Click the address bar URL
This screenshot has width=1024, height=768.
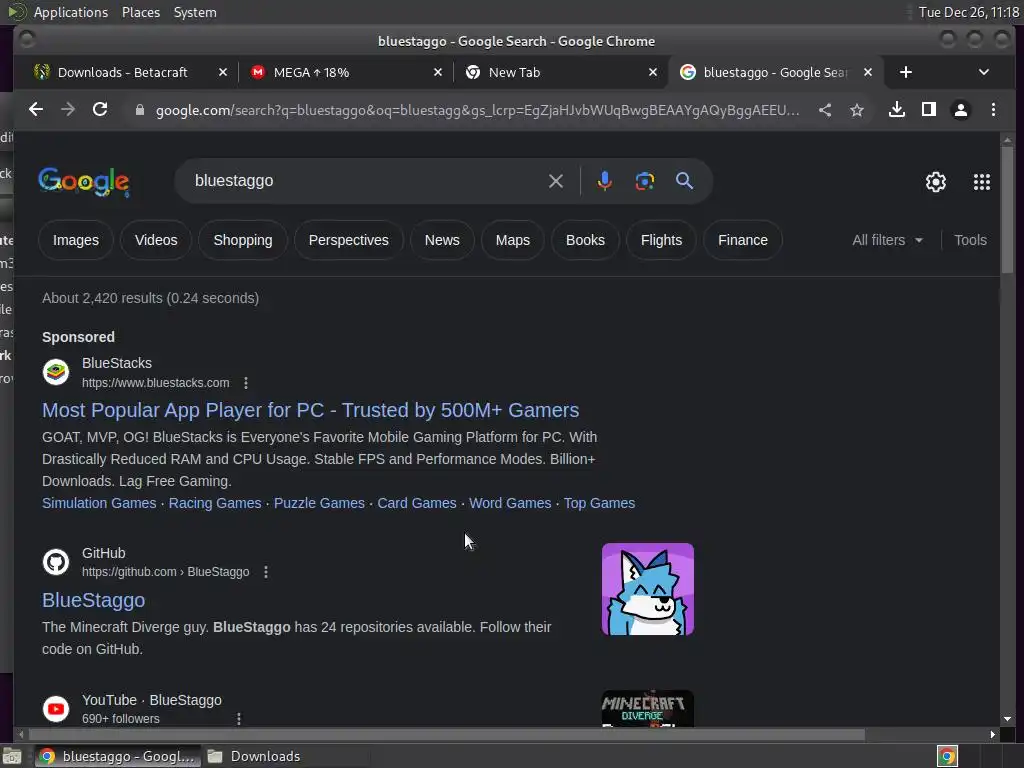[477, 110]
